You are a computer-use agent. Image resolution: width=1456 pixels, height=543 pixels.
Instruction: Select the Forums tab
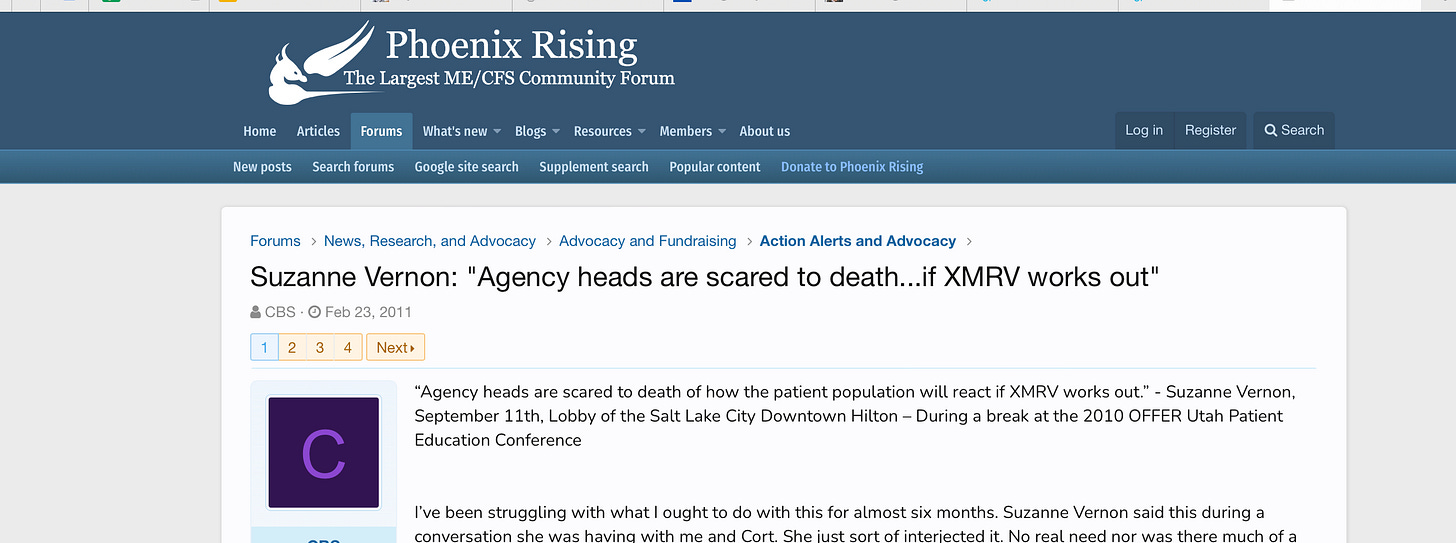(x=381, y=131)
